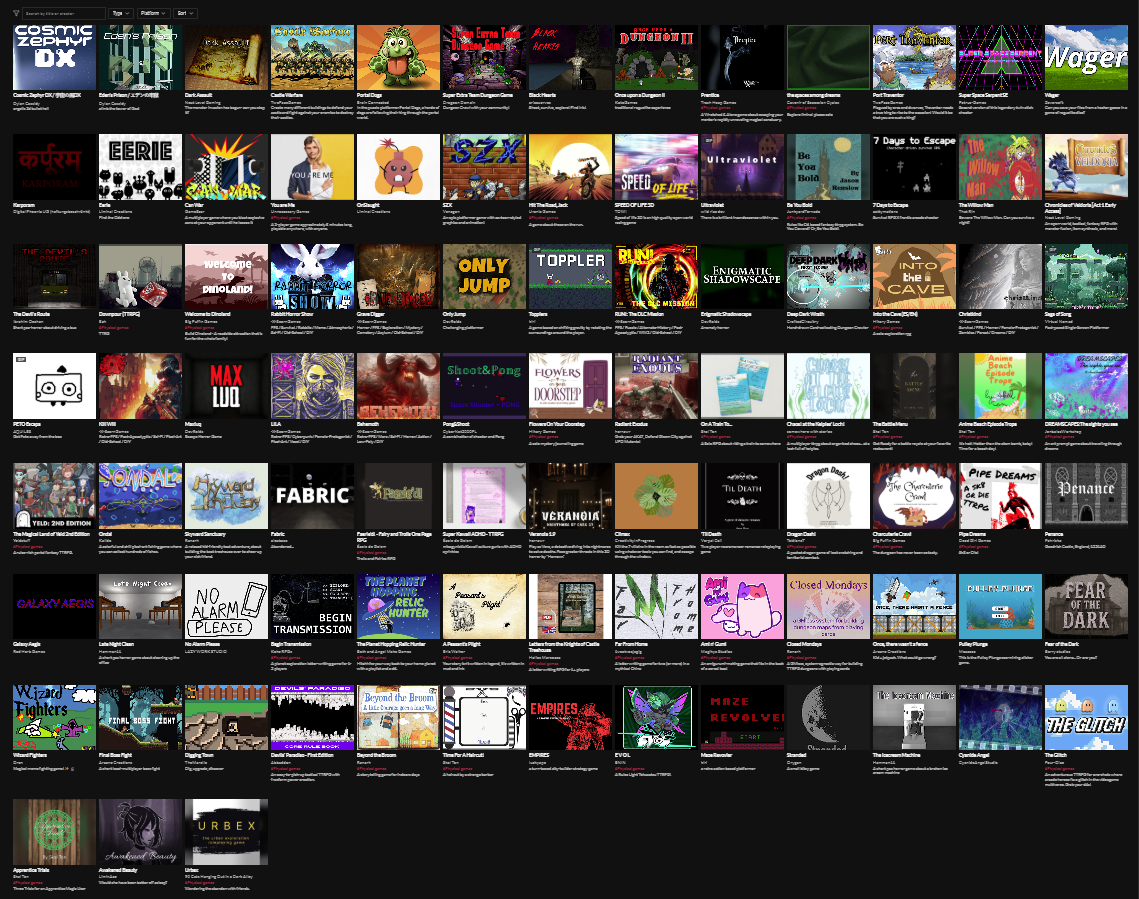Open the Penance game thumbnail
Viewport: 1139px width, 899px height.
1086,496
